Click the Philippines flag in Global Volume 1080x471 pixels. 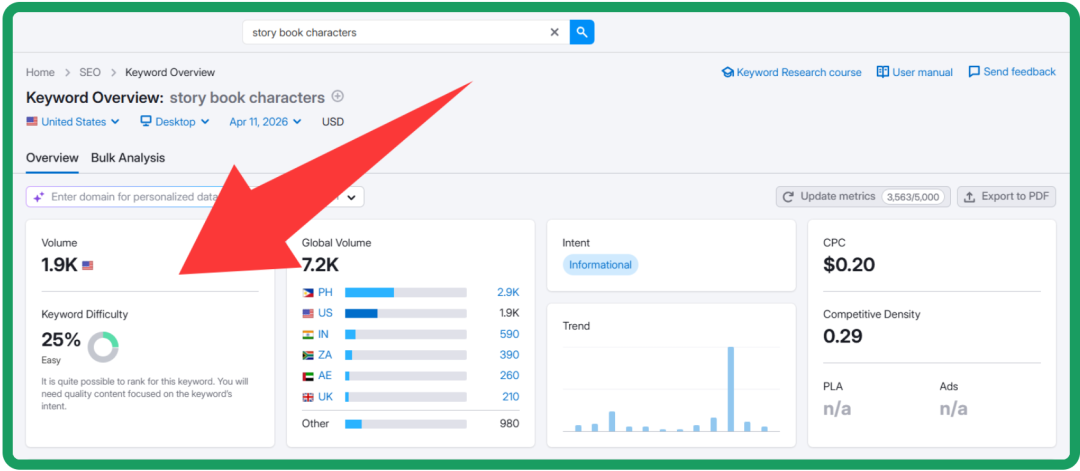(x=308, y=293)
